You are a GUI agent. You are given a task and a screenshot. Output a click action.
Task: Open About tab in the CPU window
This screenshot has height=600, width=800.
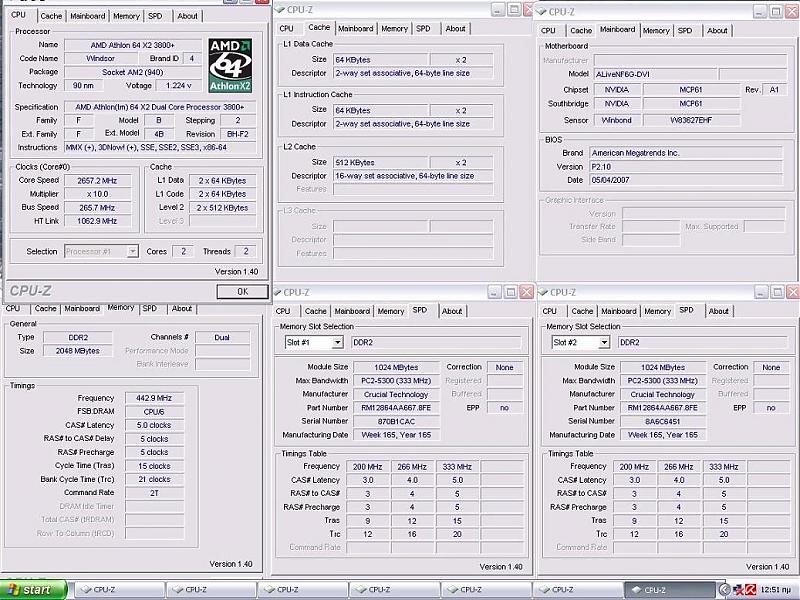tap(187, 16)
